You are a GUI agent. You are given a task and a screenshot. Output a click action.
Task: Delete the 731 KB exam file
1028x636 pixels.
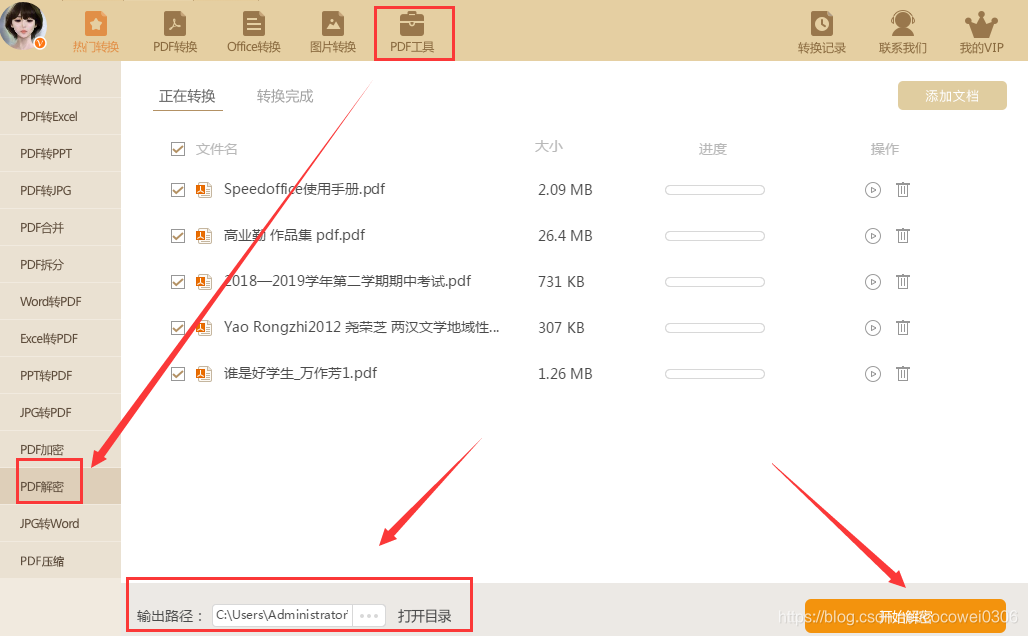pyautogui.click(x=903, y=282)
